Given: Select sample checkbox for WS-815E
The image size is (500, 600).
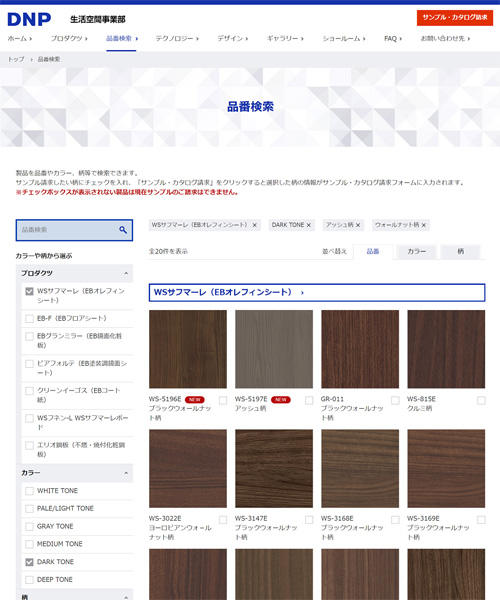Looking at the screenshot, I should click(x=481, y=400).
